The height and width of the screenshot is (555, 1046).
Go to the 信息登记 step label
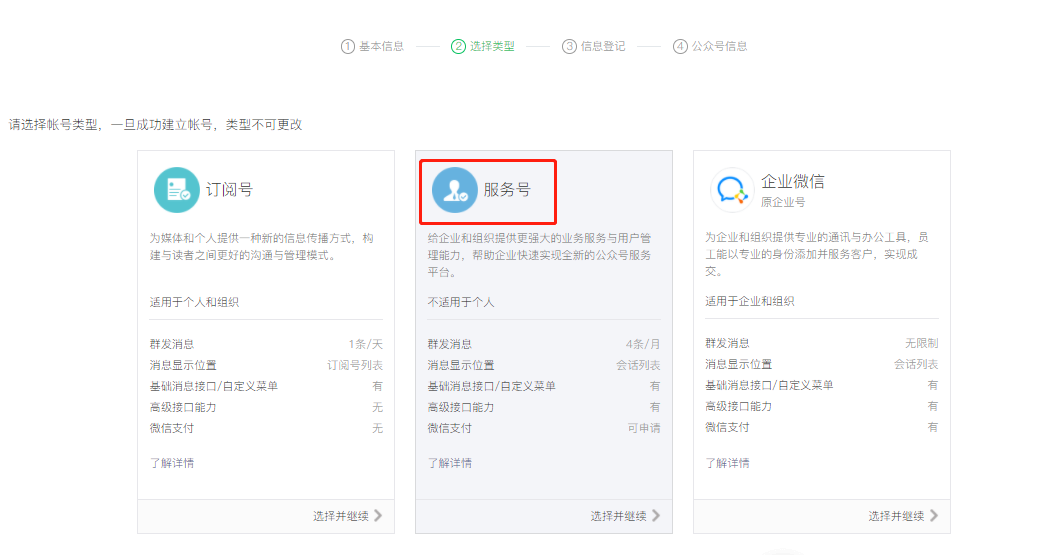603,46
